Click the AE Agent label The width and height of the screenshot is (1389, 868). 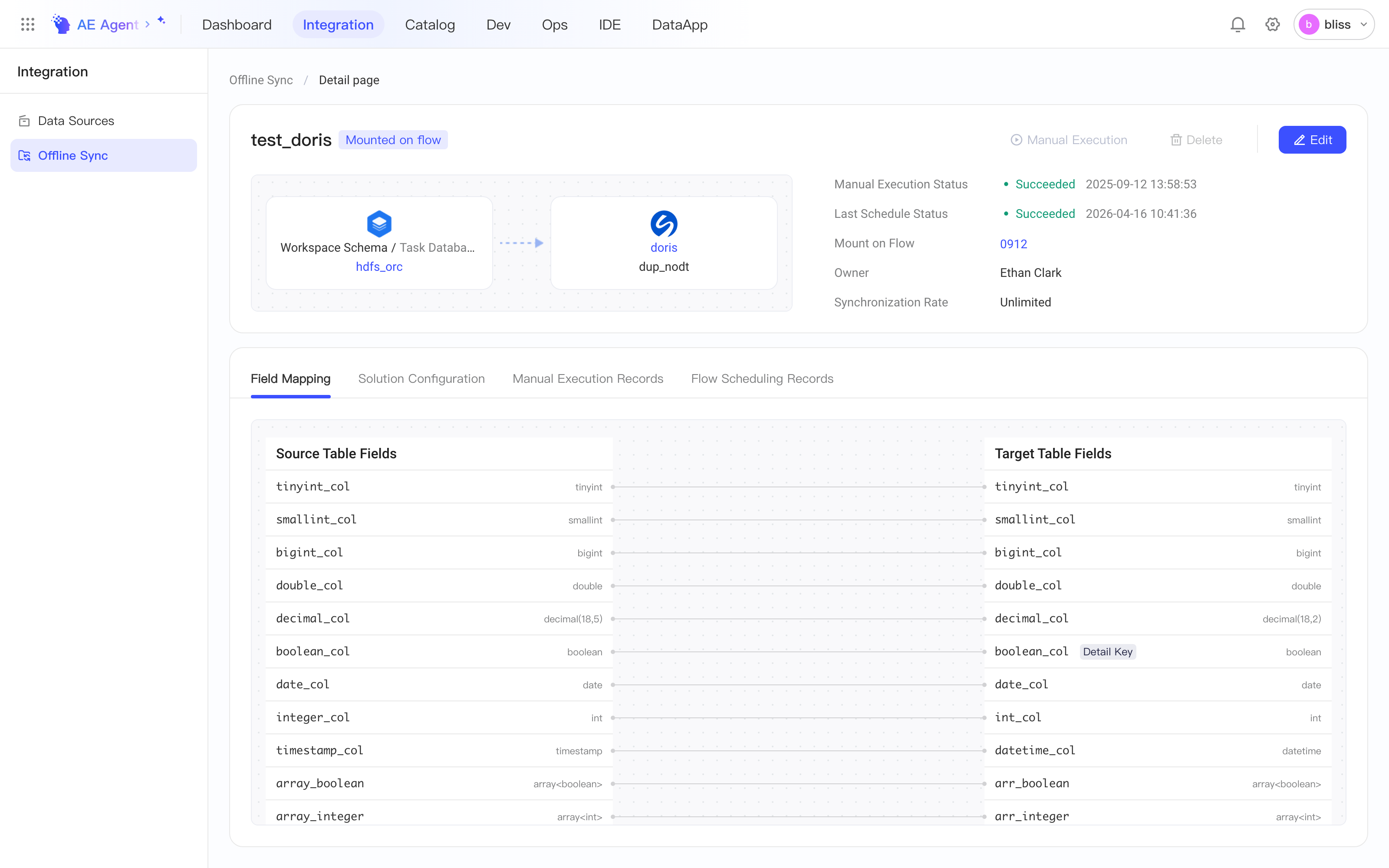108,25
